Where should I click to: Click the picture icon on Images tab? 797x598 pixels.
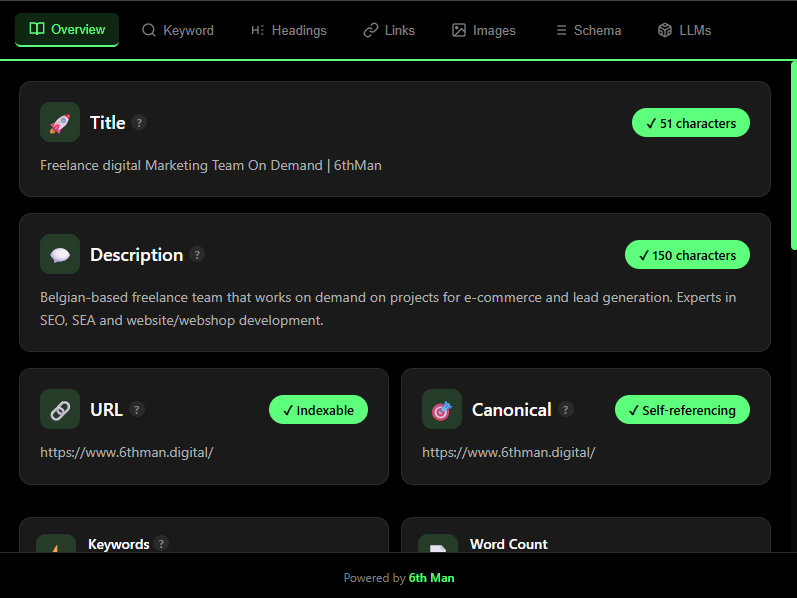(x=459, y=30)
